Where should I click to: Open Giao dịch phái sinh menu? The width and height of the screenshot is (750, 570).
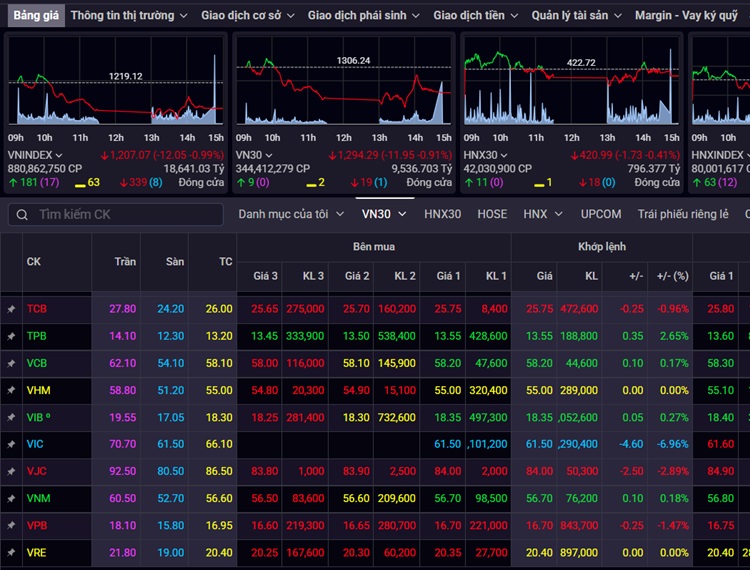(364, 16)
